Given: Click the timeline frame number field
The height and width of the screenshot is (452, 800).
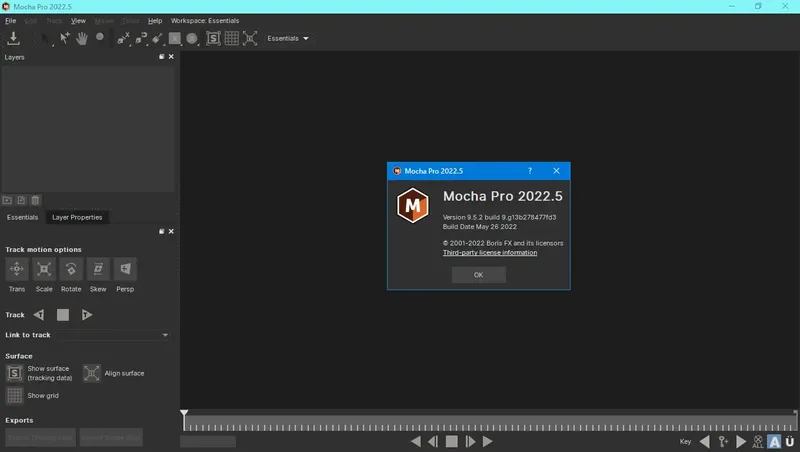Looking at the screenshot, I should coord(208,441).
